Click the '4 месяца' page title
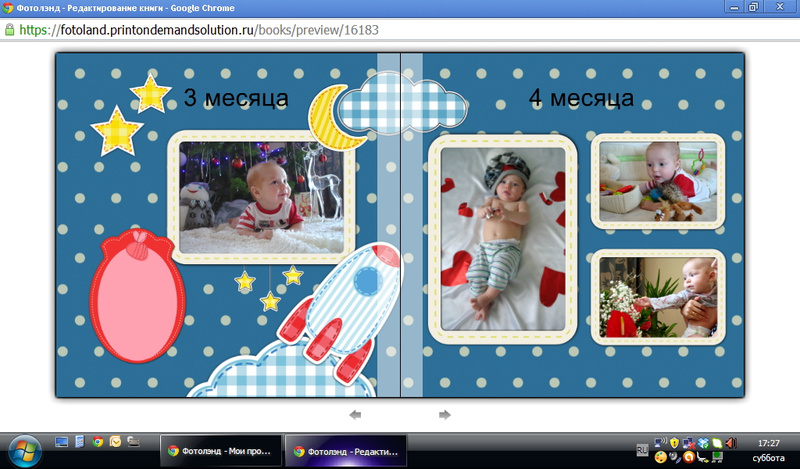The height and width of the screenshot is (469, 800). click(581, 97)
